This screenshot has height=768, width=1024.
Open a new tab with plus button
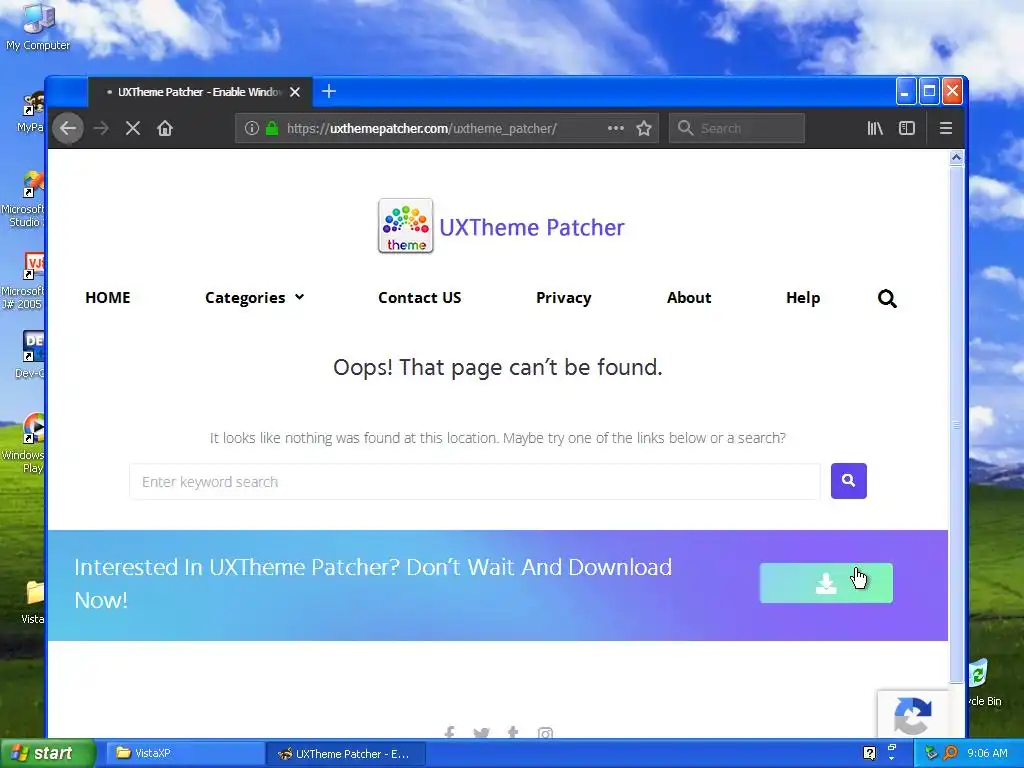[329, 91]
